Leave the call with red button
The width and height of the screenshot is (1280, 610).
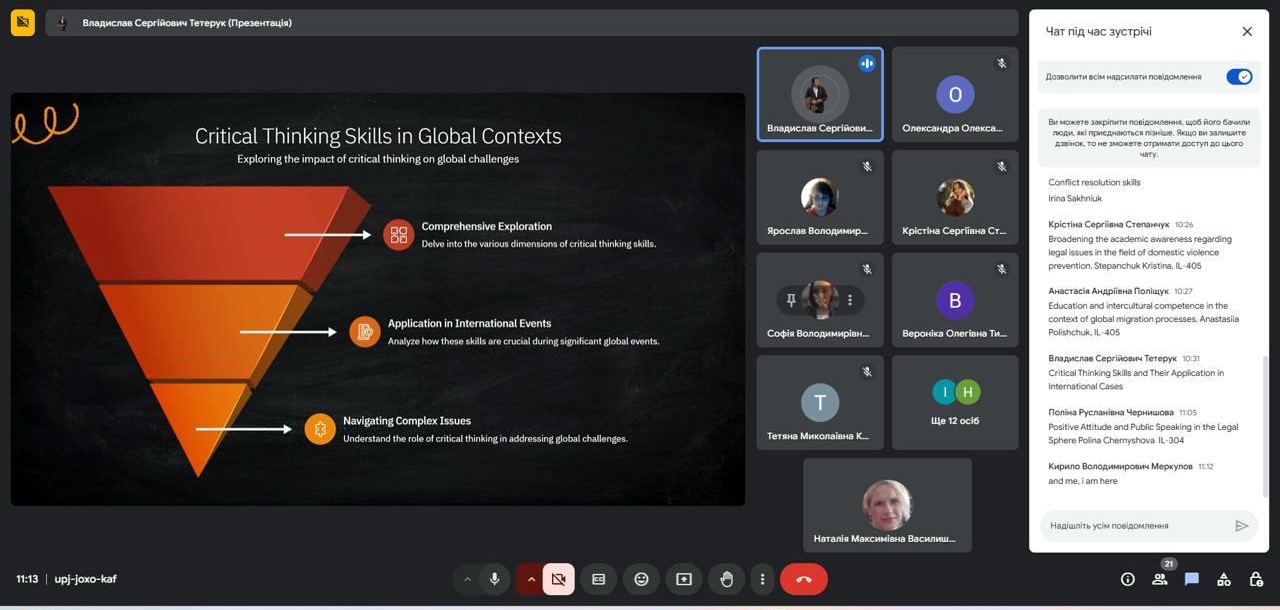tap(803, 579)
